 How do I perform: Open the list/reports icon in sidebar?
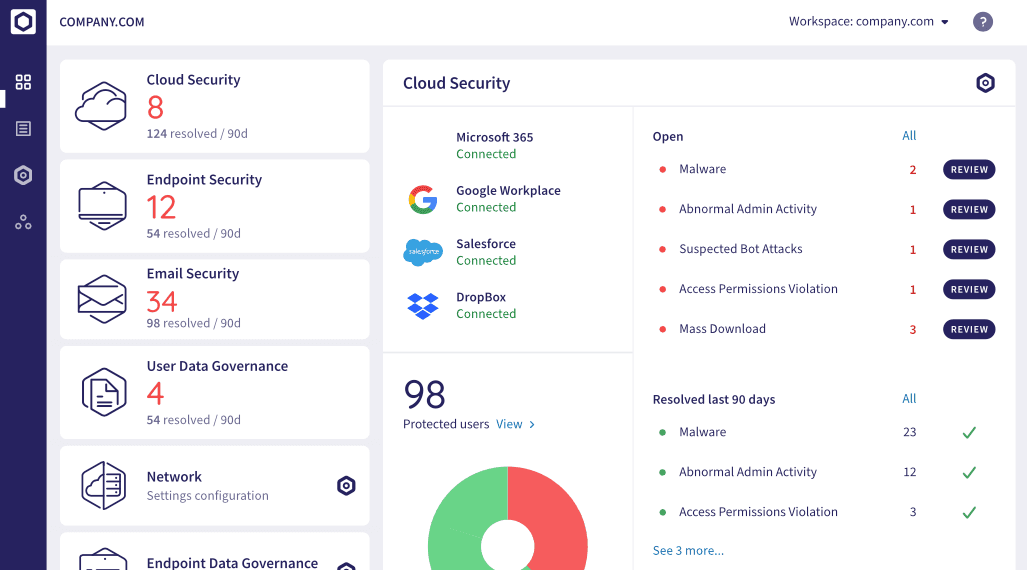[23, 128]
